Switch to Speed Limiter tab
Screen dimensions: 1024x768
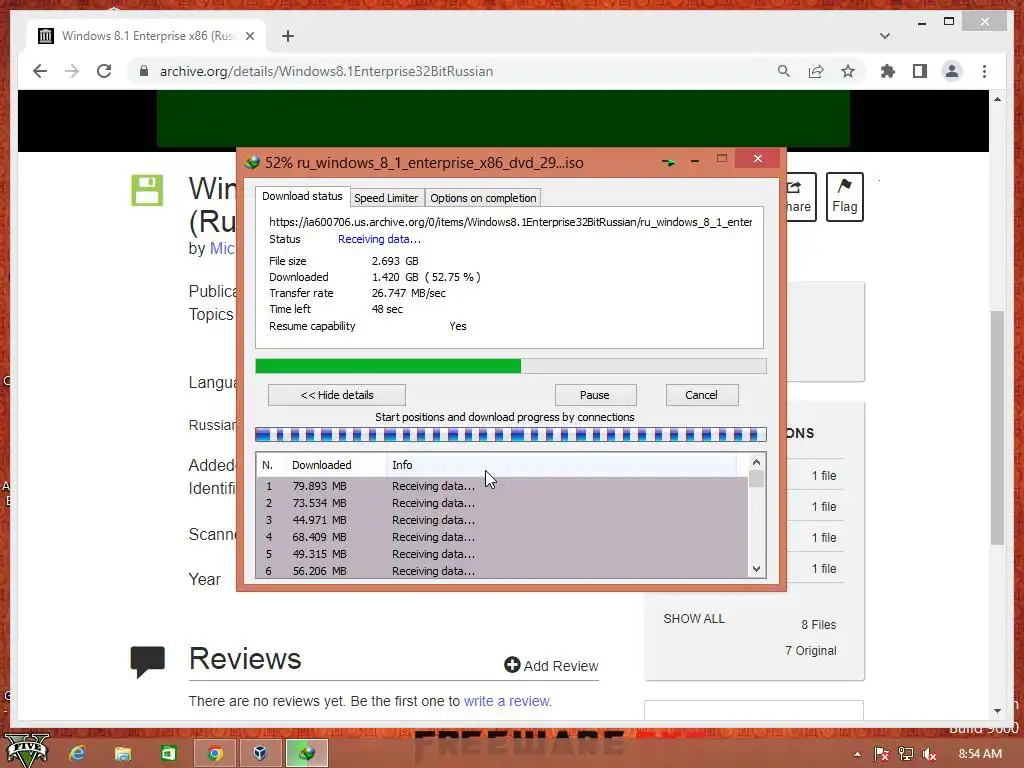pos(386,198)
